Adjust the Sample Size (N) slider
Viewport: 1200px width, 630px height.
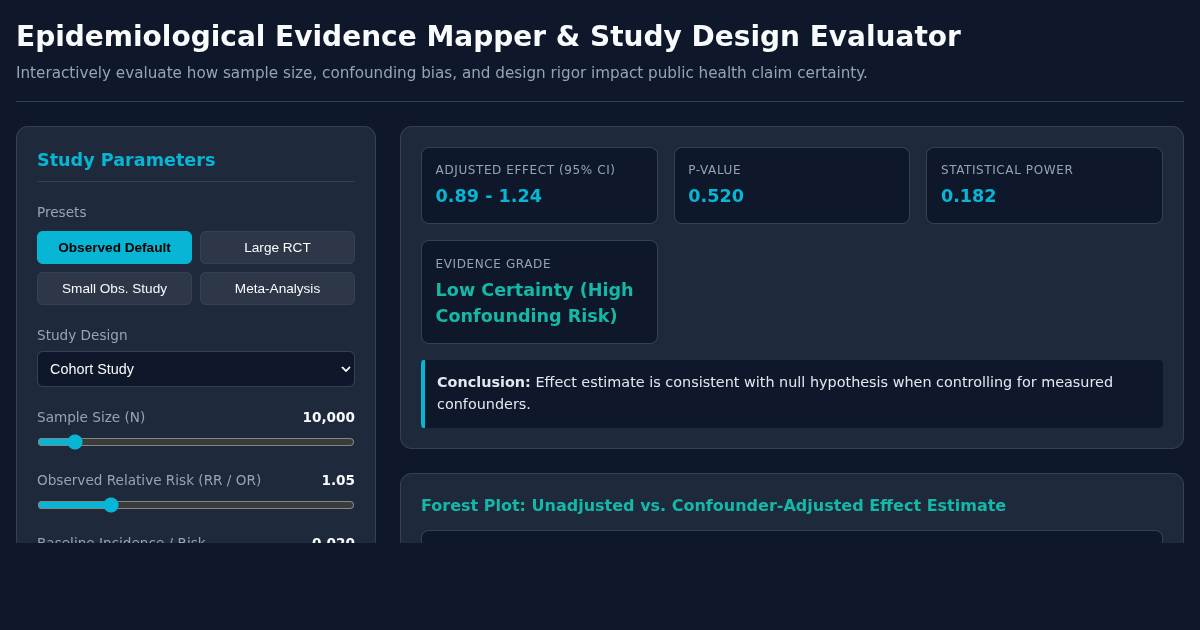click(196, 442)
